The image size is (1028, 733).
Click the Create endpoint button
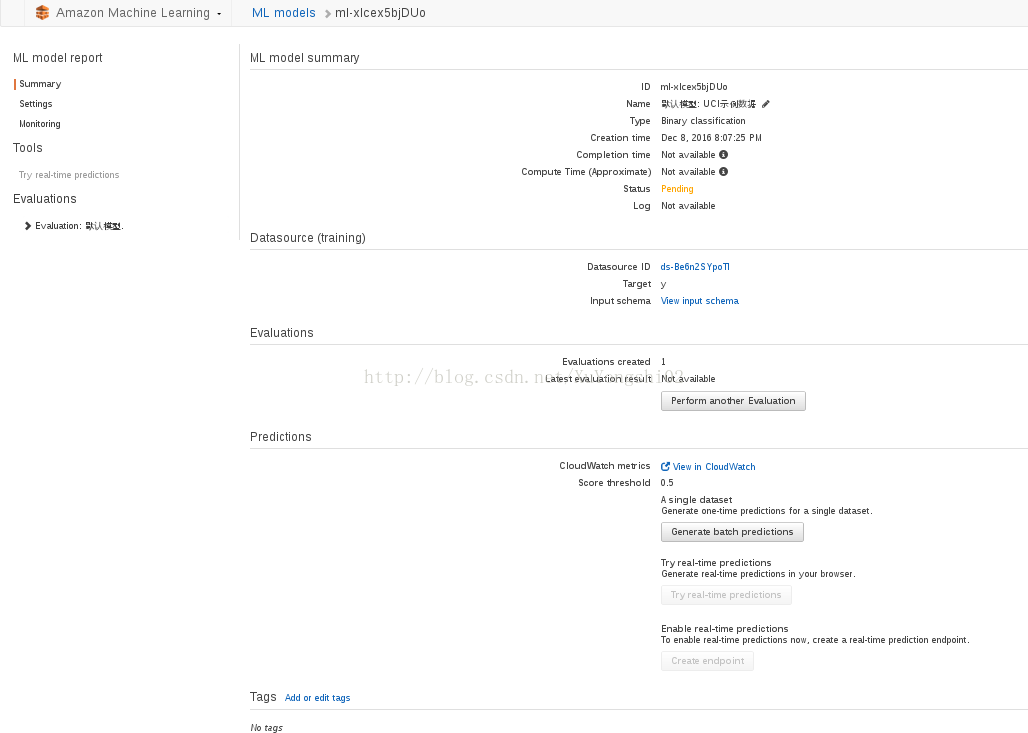click(x=707, y=661)
